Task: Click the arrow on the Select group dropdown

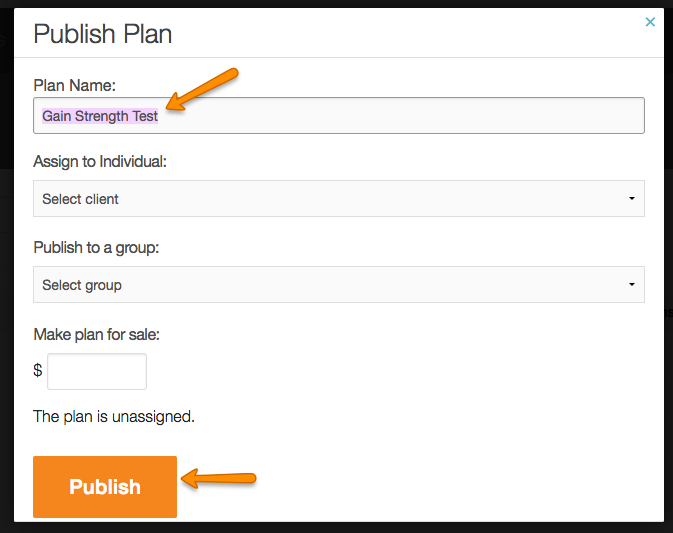Action: click(632, 284)
